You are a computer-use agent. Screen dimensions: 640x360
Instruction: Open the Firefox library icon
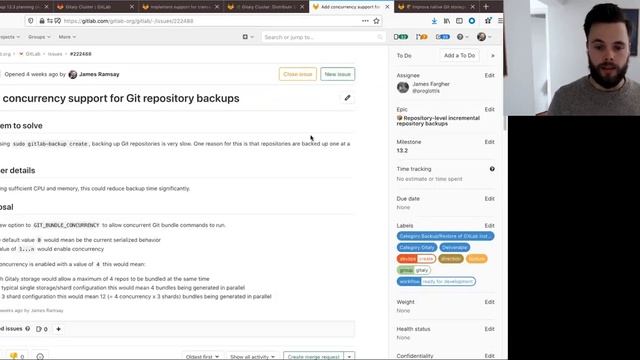(x=447, y=21)
